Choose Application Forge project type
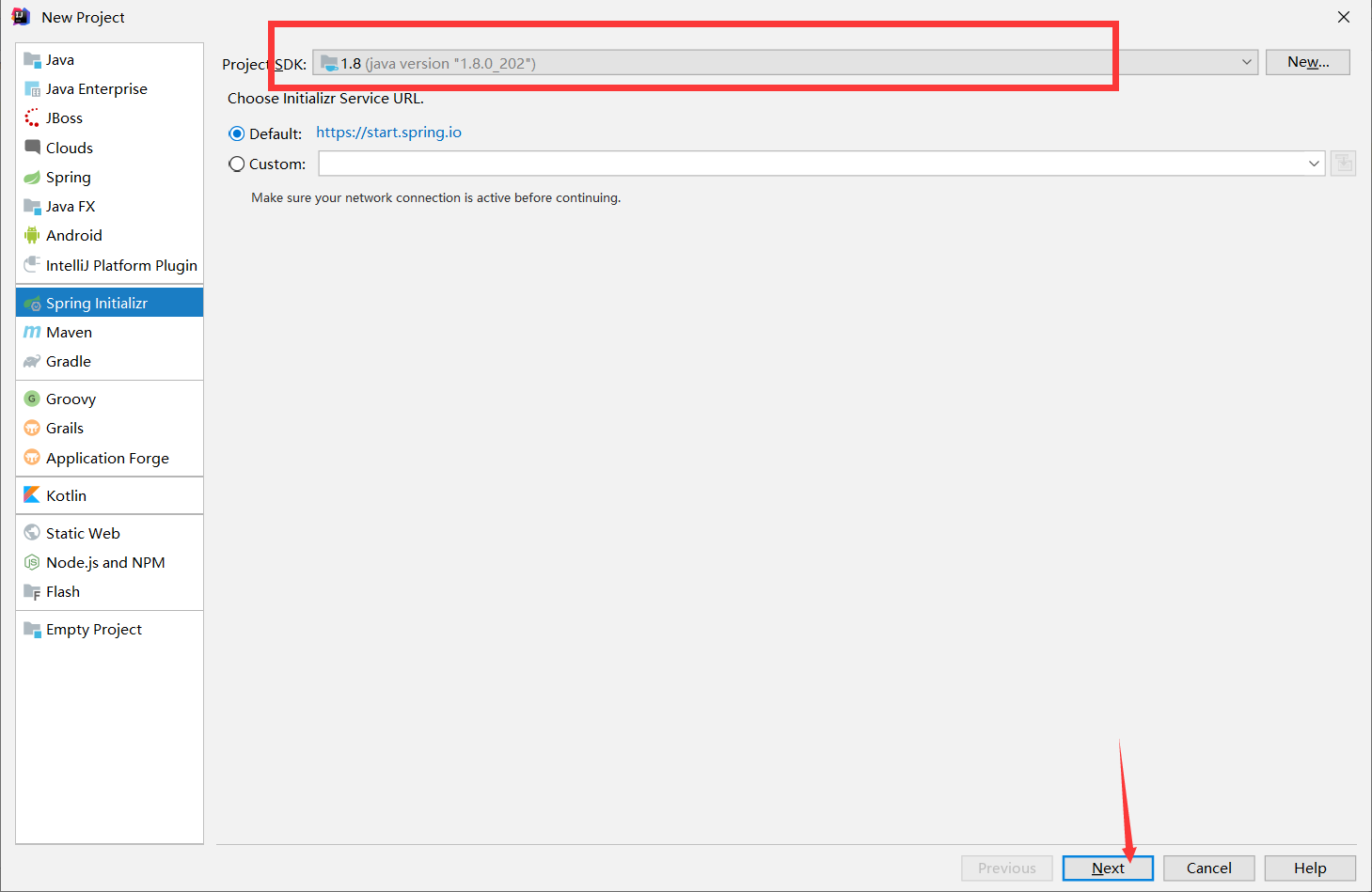Screen dimensions: 1372x892 [x=109, y=458]
